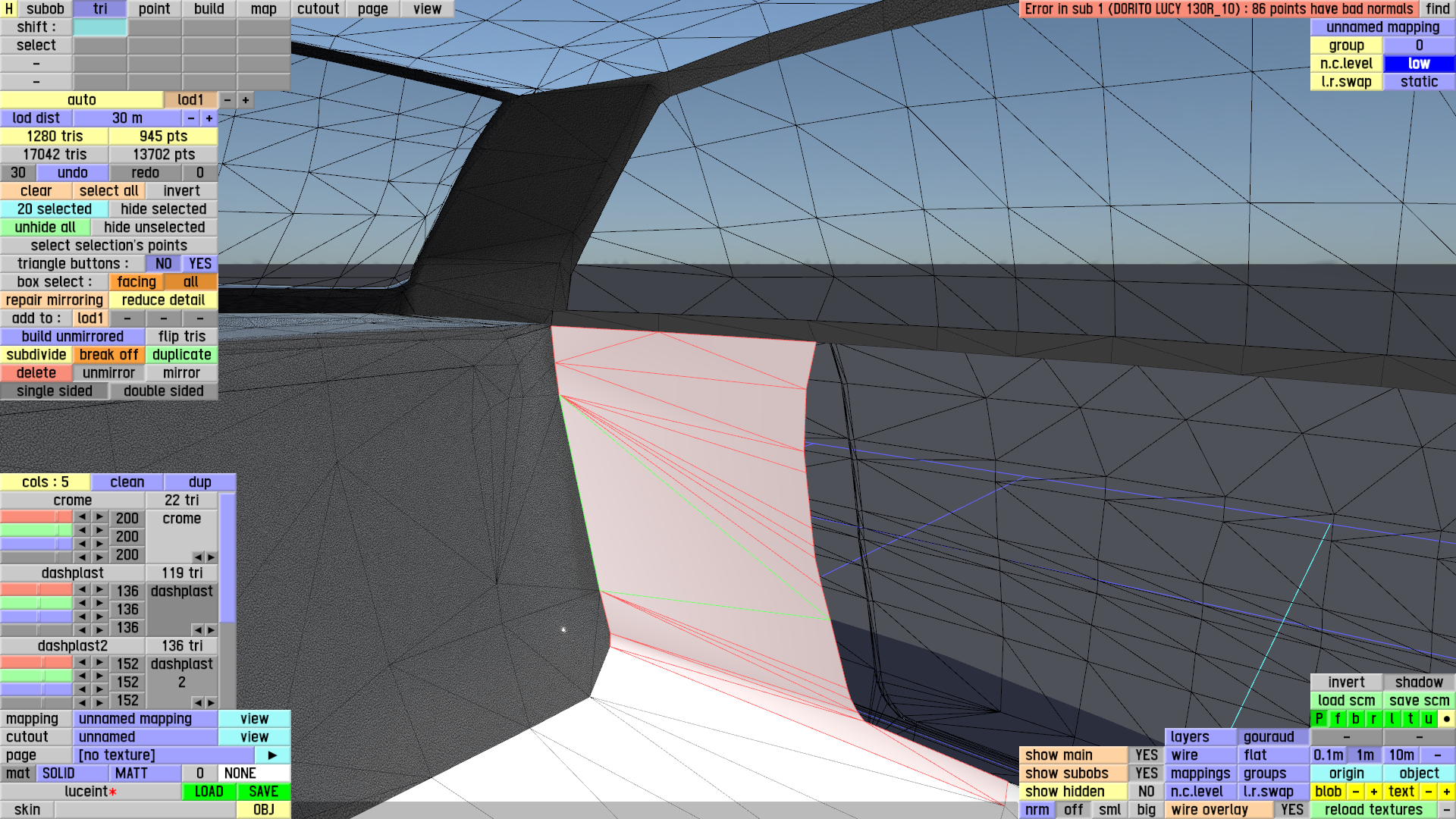
Task: Open the unnamed mapping selector
Action: tap(145, 719)
